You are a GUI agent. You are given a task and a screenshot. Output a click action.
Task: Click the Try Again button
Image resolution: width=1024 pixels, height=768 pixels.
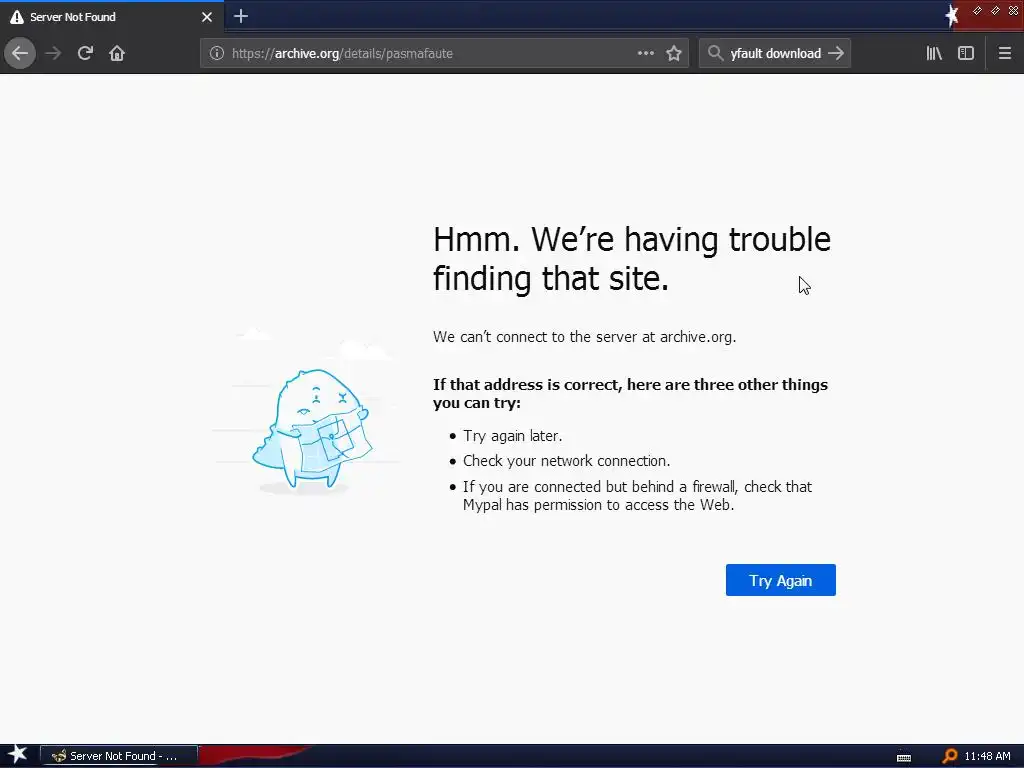pos(780,580)
